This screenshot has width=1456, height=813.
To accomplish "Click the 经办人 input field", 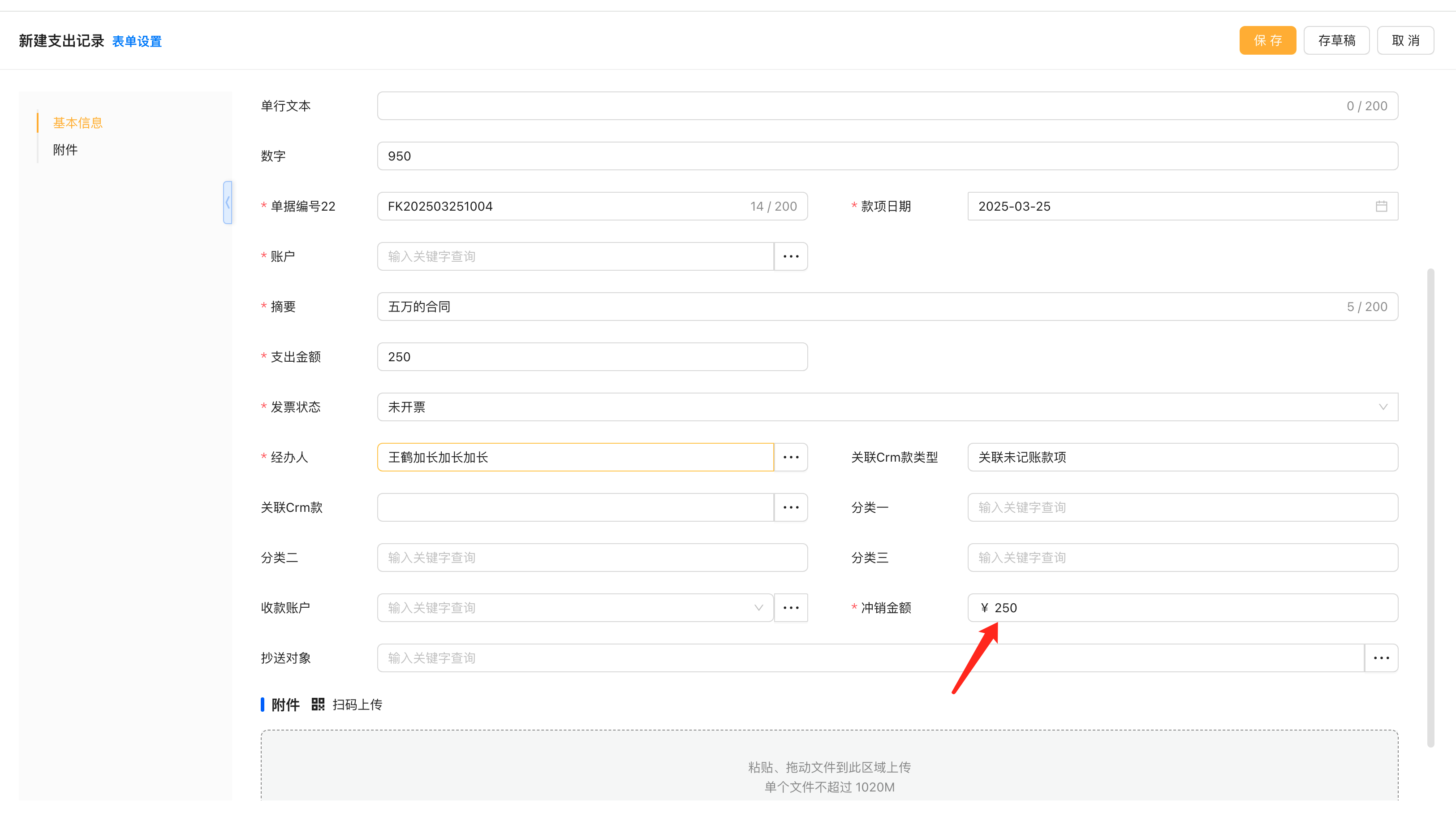I will [x=575, y=458].
